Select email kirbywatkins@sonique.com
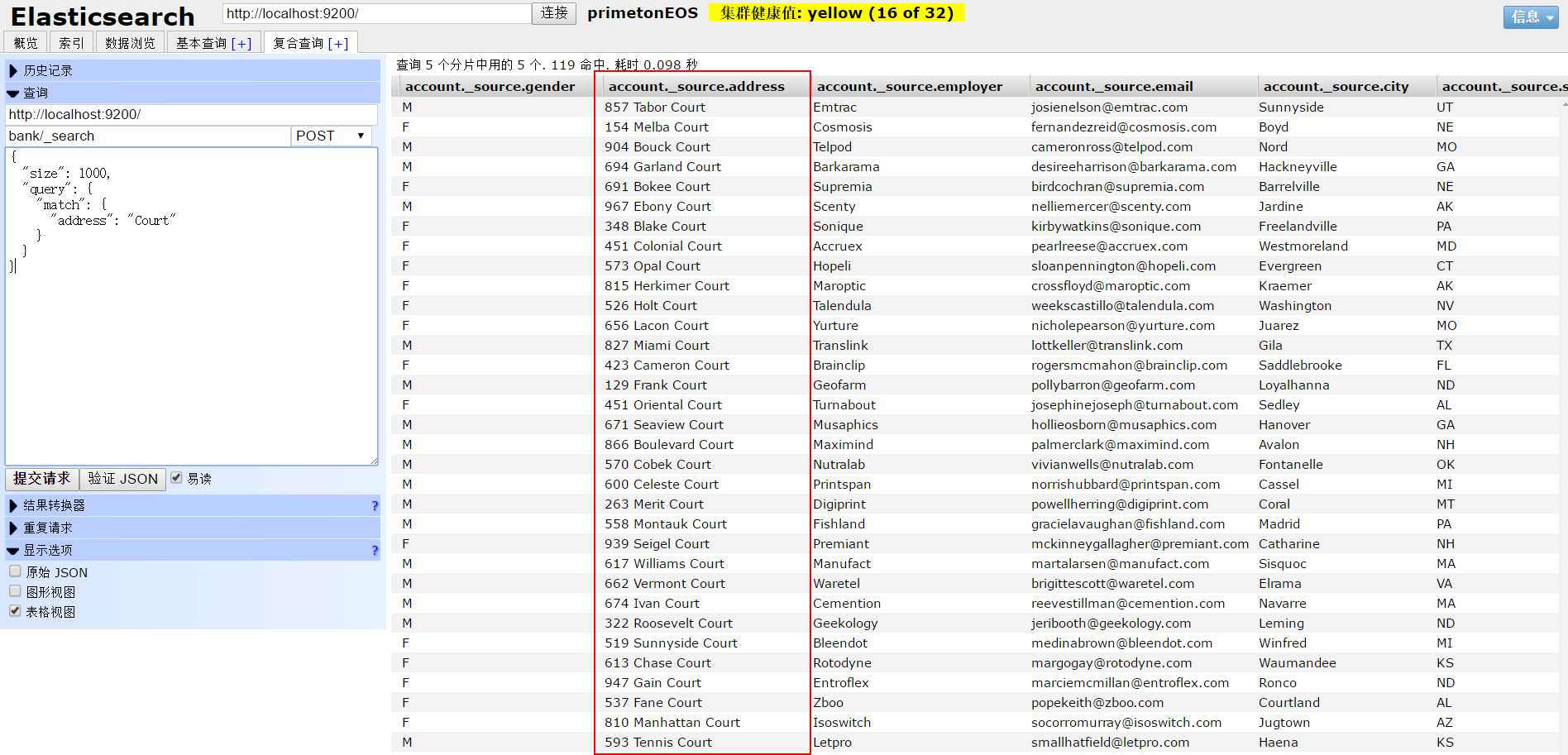The width and height of the screenshot is (1568, 755). (1116, 227)
